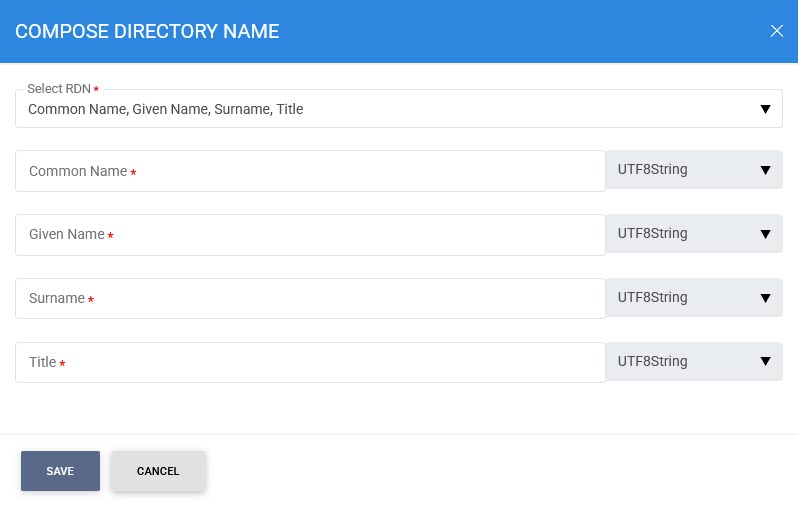Hit the down arrow for Given Name encoding
This screenshot has width=798, height=506.
[765, 234]
